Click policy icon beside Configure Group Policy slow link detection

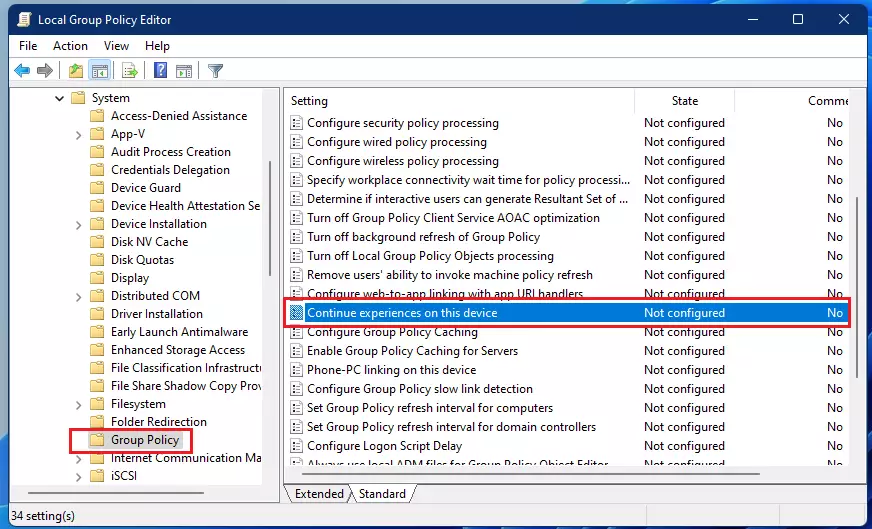click(296, 389)
